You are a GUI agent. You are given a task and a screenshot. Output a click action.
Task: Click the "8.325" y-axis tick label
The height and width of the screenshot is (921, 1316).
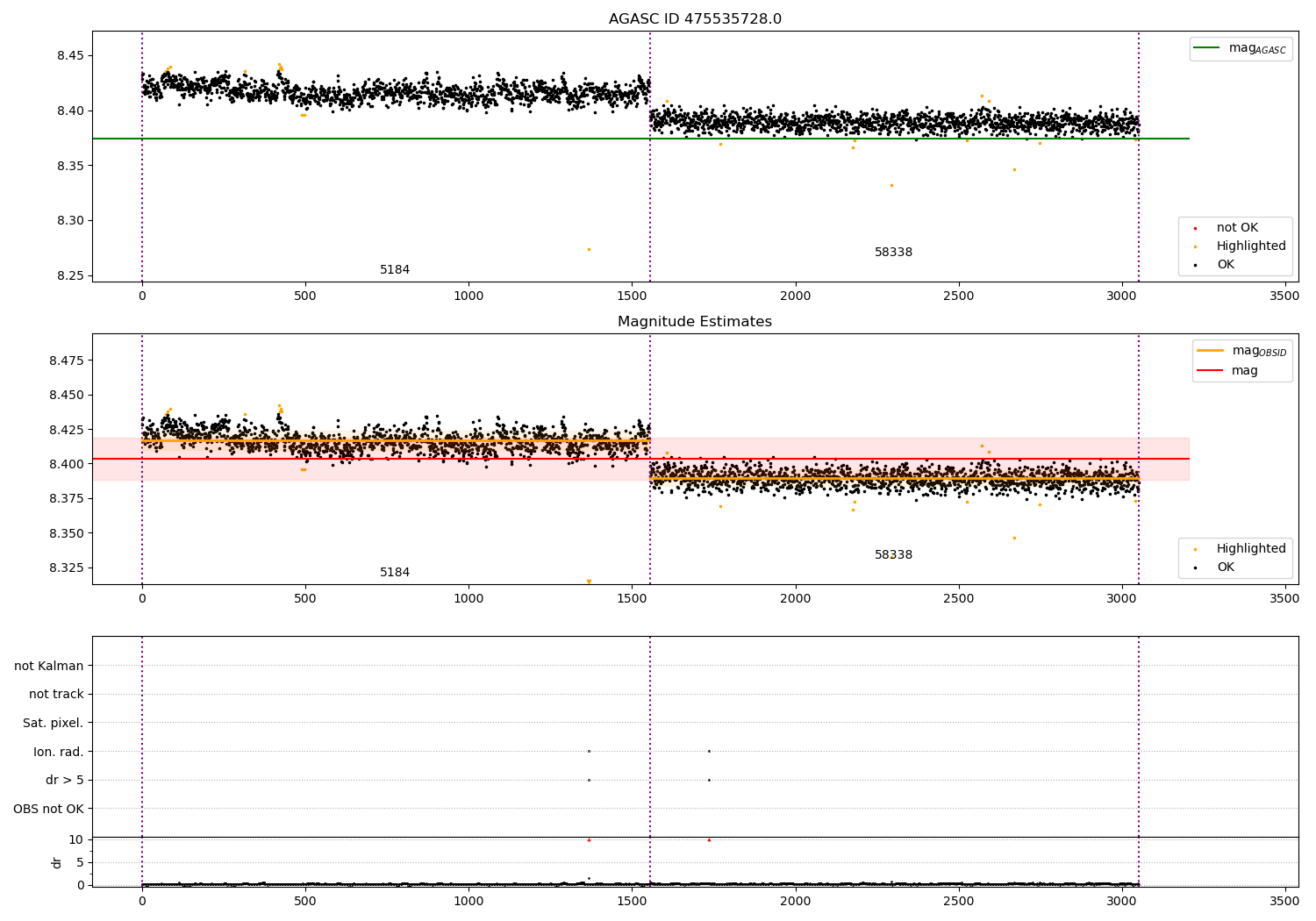click(x=67, y=568)
